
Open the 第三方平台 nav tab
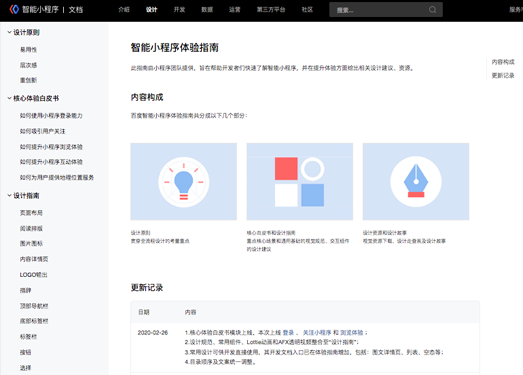[271, 10]
